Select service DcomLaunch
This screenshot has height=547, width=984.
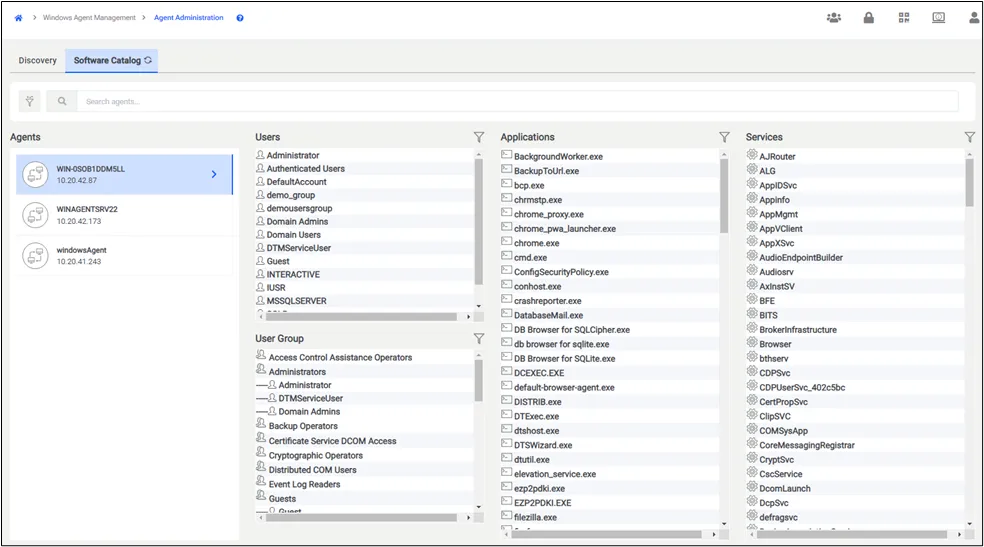785,489
